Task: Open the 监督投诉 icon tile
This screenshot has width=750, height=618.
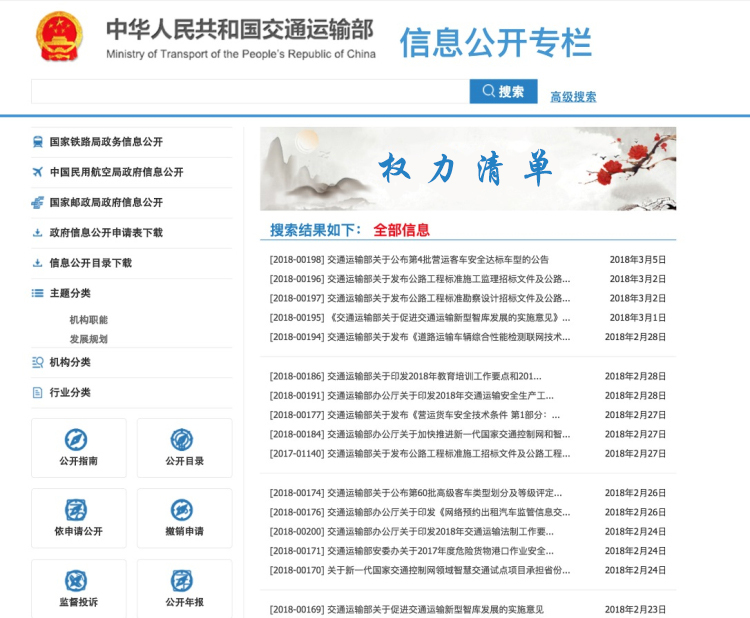Action: (x=79, y=589)
